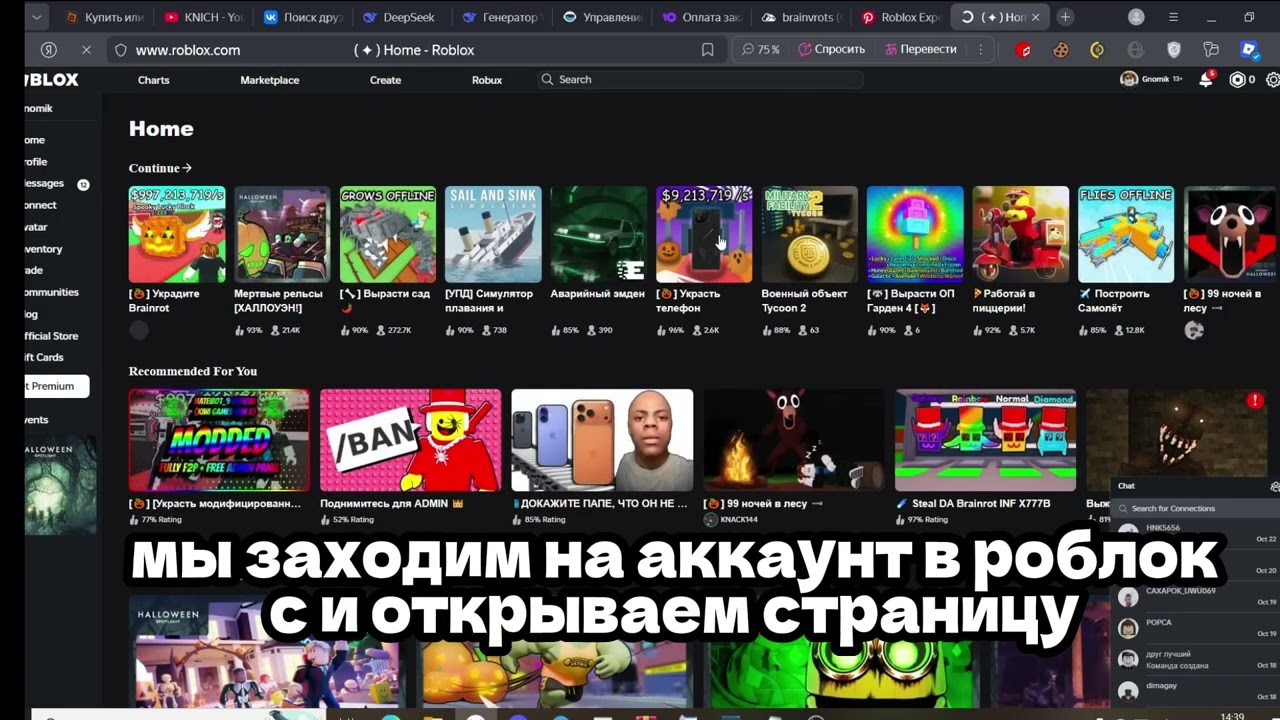Switch to the brainvrots tab

(801, 17)
